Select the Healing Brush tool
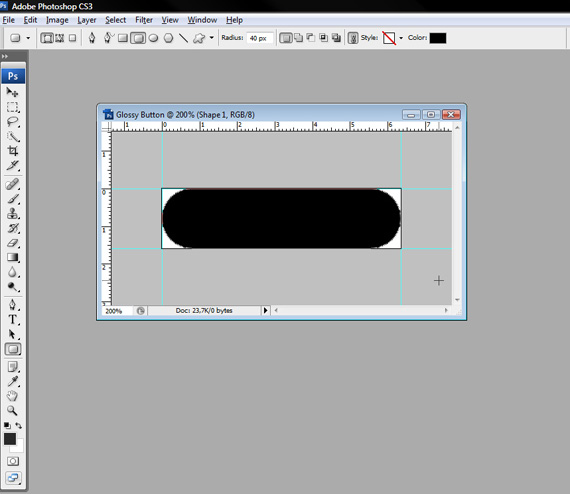570x494 pixels. pyautogui.click(x=13, y=184)
